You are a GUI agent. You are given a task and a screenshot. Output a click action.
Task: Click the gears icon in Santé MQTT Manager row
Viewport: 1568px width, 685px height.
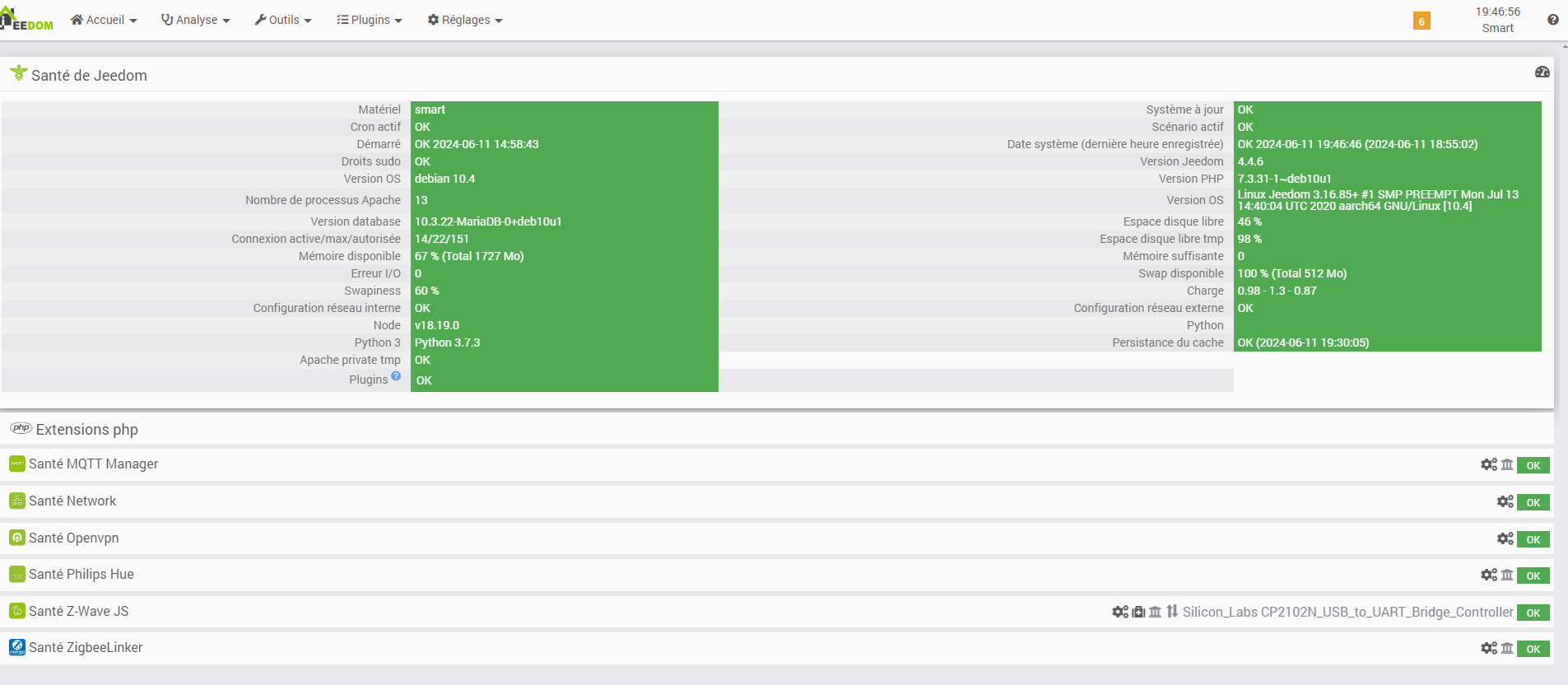1489,464
